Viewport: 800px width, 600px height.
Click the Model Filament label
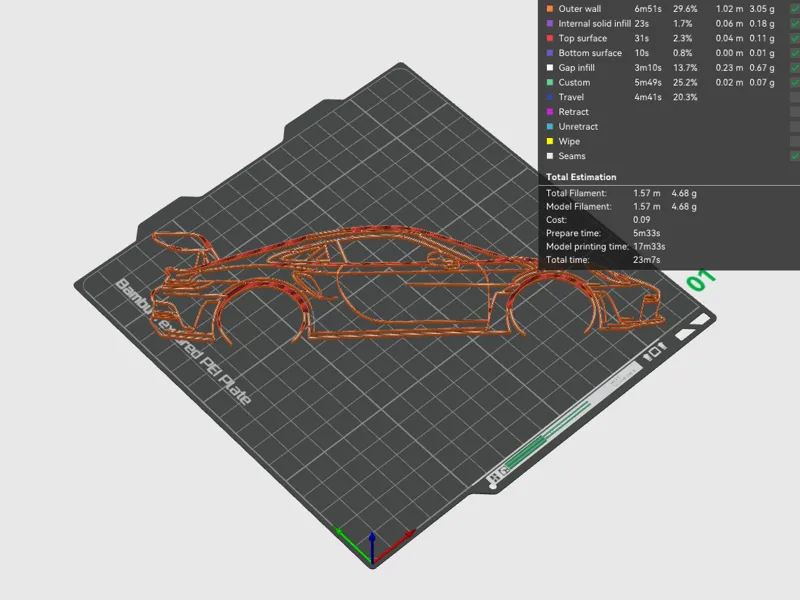pyautogui.click(x=579, y=207)
